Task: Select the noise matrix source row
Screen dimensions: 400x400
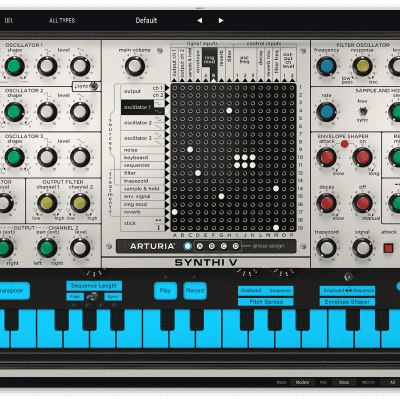Action: tap(143, 150)
